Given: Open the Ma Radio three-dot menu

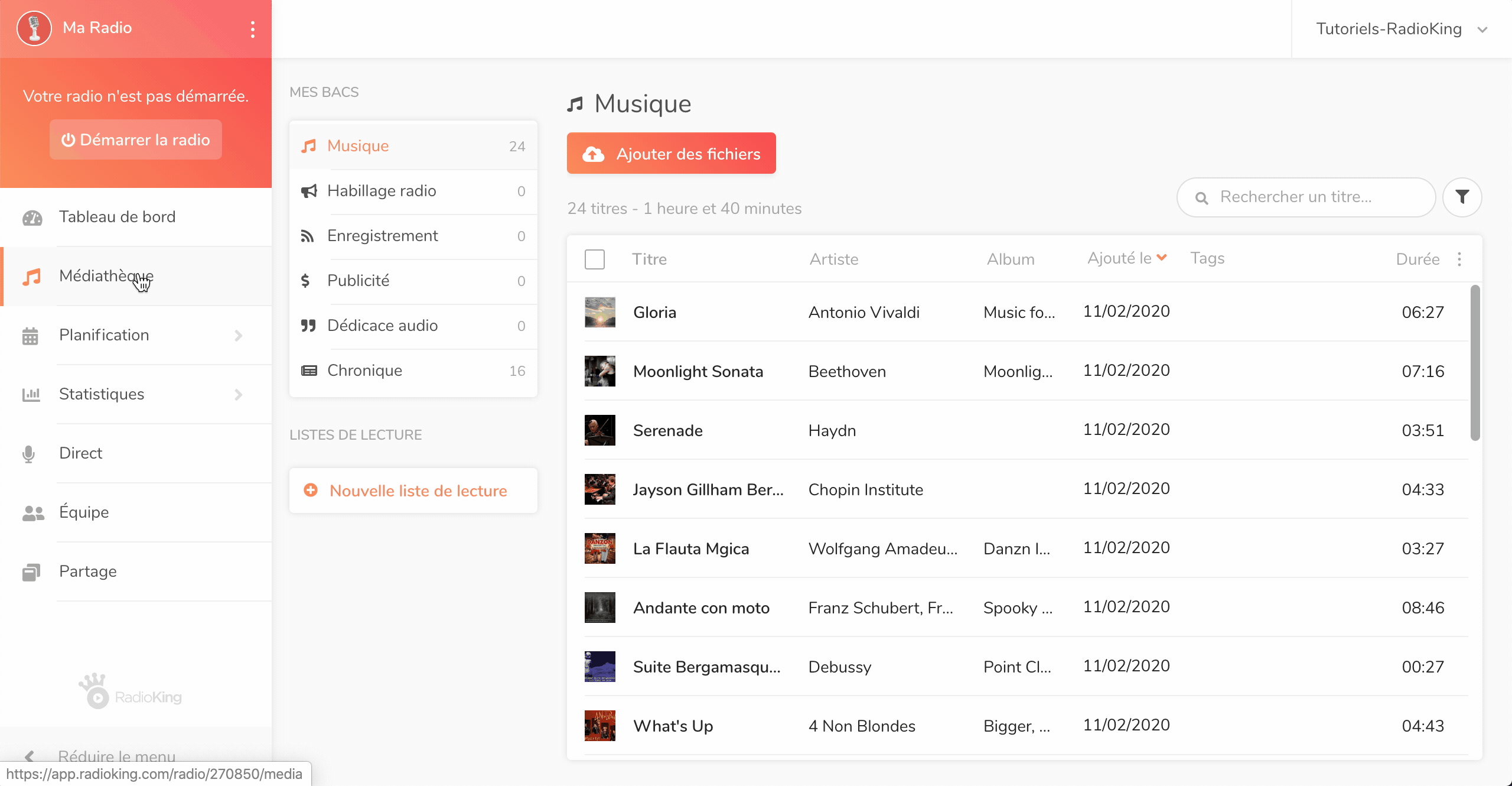Looking at the screenshot, I should 253,29.
